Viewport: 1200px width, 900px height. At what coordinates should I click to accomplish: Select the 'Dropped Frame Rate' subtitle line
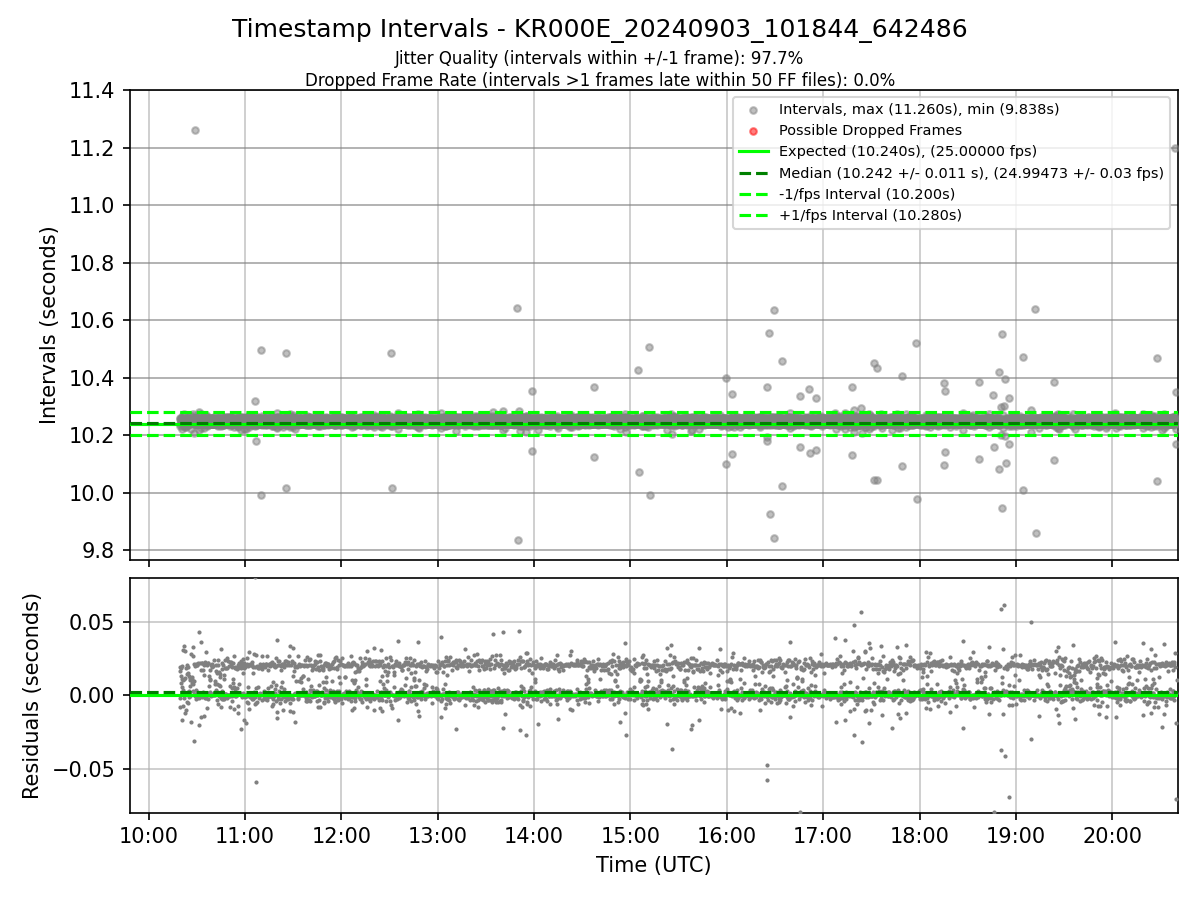(x=599, y=80)
